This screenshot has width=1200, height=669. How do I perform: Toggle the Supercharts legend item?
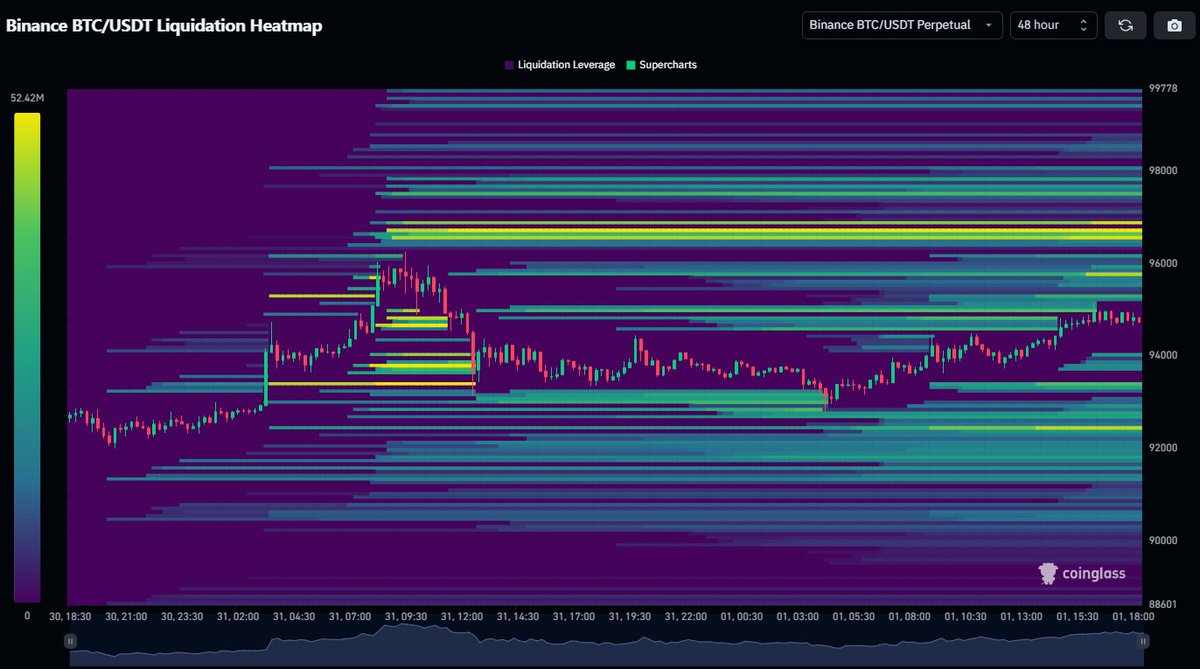[660, 65]
